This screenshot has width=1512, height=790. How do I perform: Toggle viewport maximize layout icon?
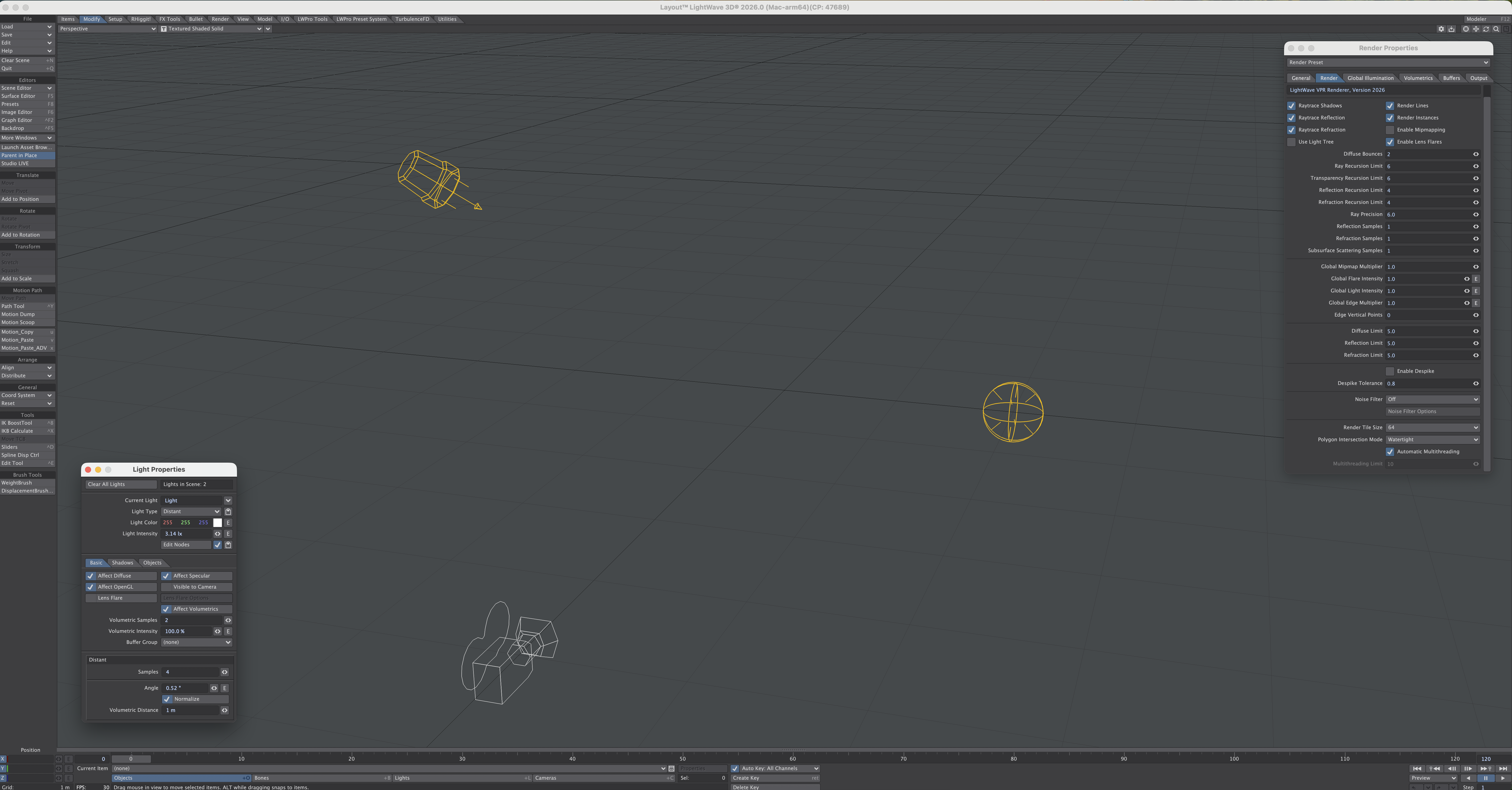click(1507, 29)
